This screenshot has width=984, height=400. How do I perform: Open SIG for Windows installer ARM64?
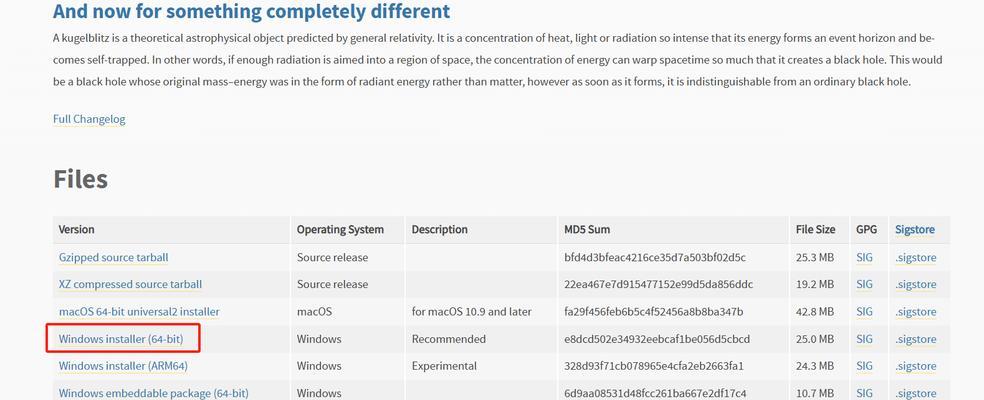864,365
